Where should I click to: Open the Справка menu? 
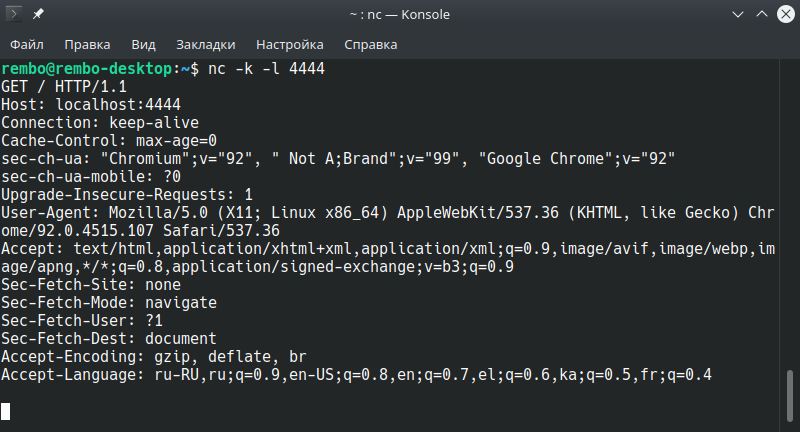click(x=370, y=45)
